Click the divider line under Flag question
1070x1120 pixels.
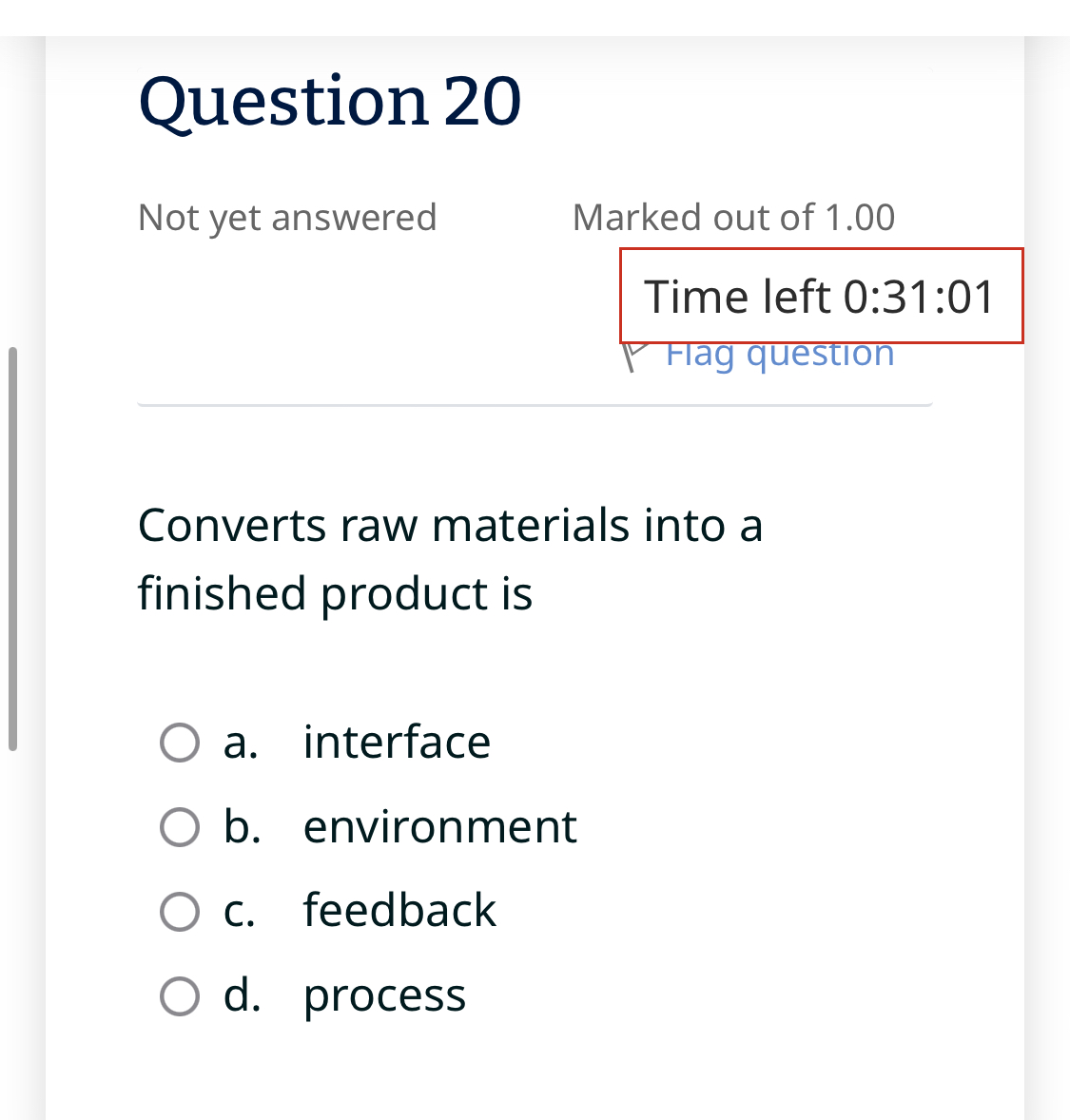[x=535, y=403]
